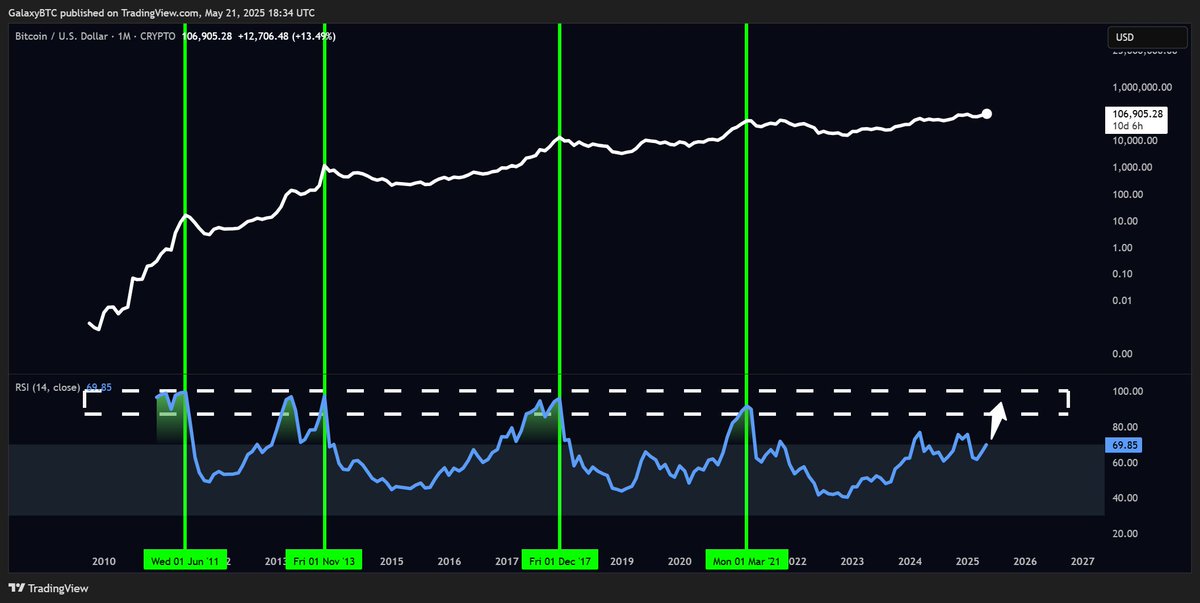Open the USD currency selector
This screenshot has width=1200, height=603.
pos(1146,36)
